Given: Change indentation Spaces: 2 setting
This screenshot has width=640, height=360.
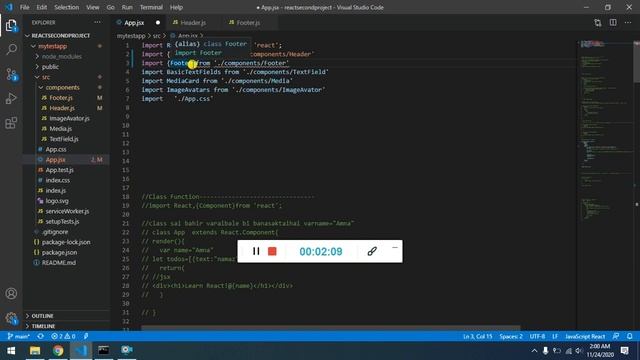Looking at the screenshot, I should 511,336.
